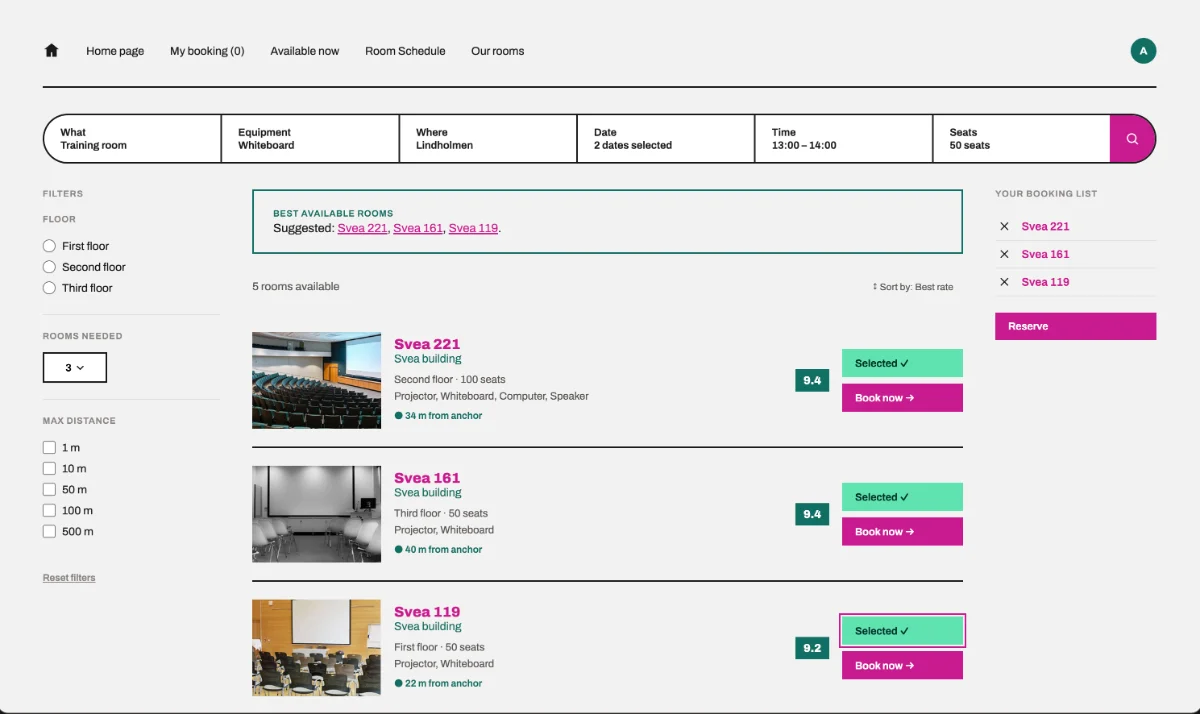
Task: Click Book now for Svea 221
Action: point(902,398)
